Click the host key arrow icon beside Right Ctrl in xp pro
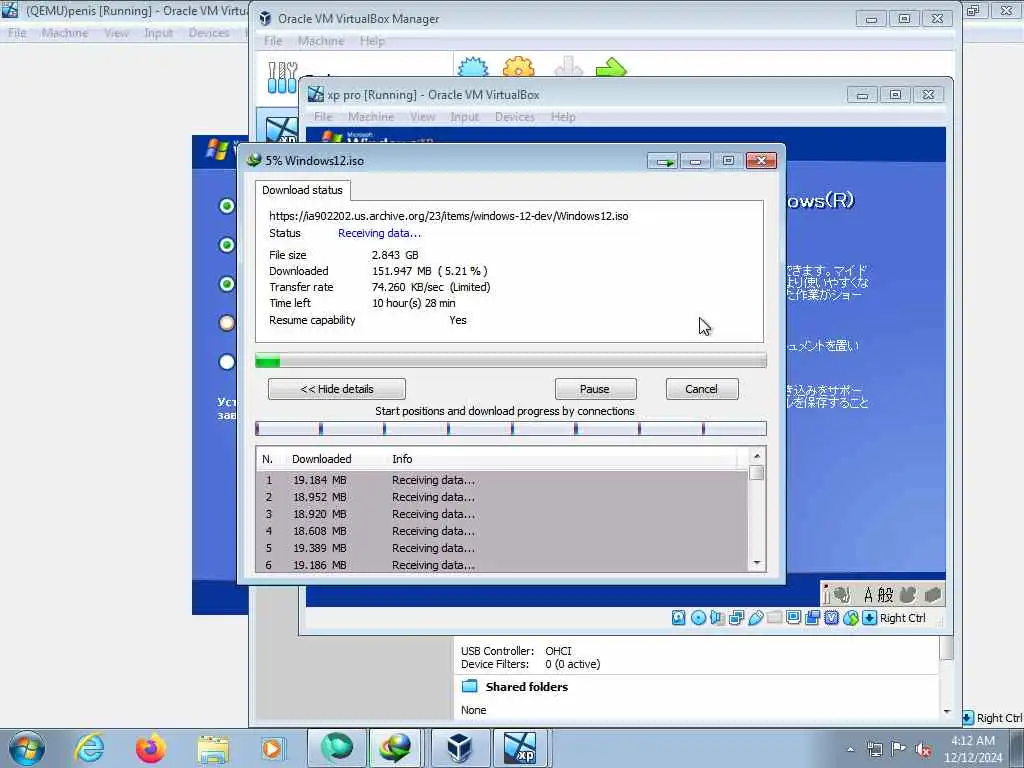This screenshot has height=768, width=1024. click(x=869, y=617)
